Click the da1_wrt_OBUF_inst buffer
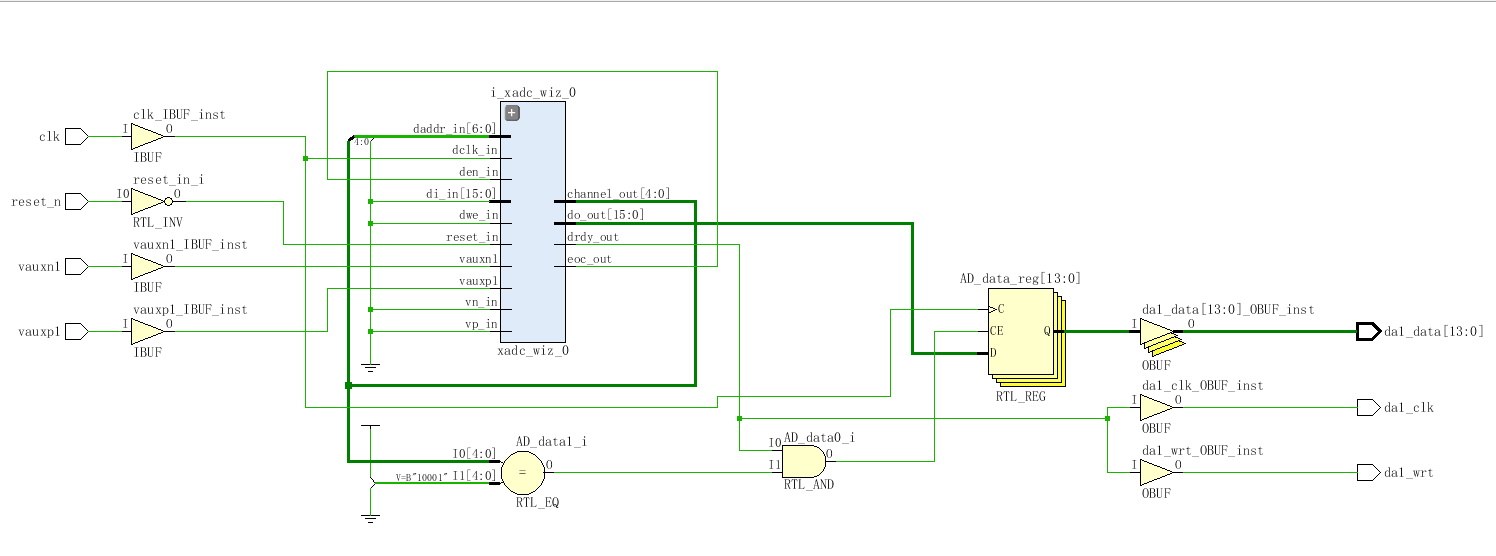Viewport: 1496px width, 556px height. [x=1156, y=472]
